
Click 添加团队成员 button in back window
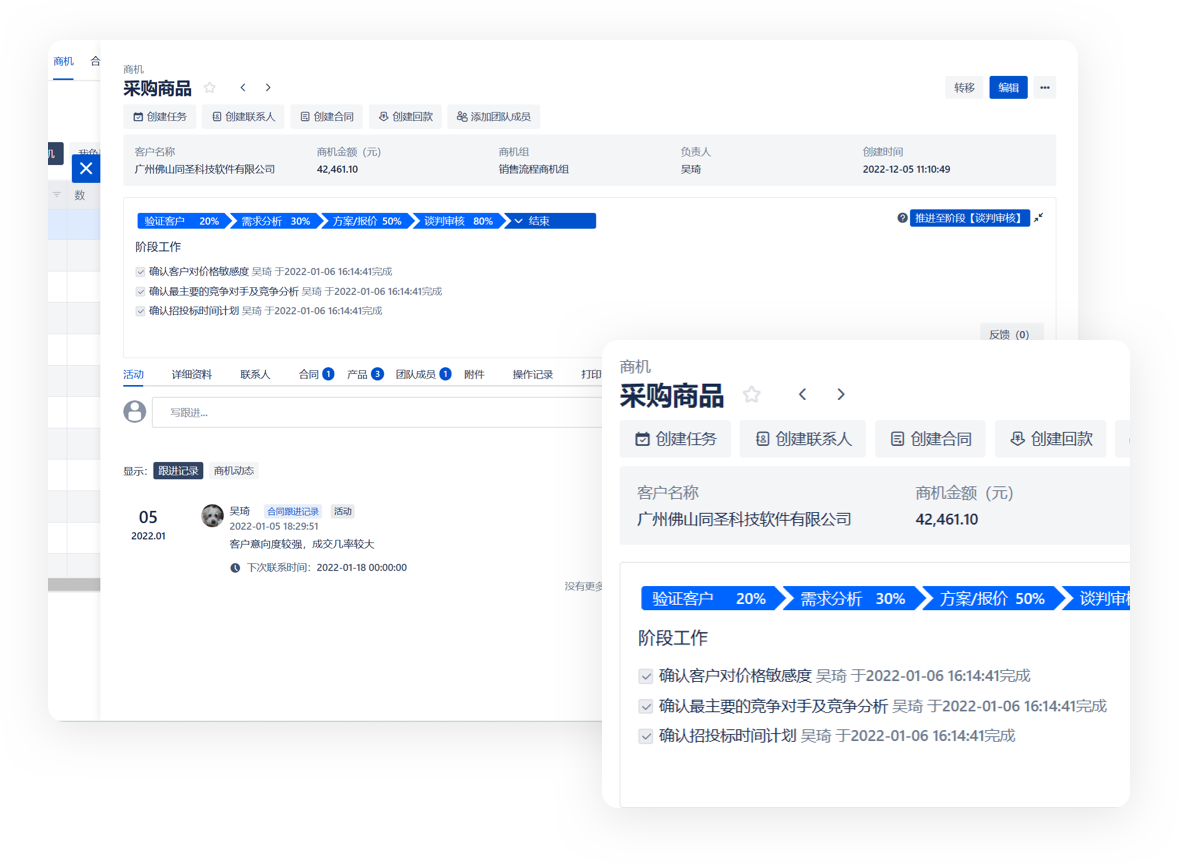click(x=494, y=116)
